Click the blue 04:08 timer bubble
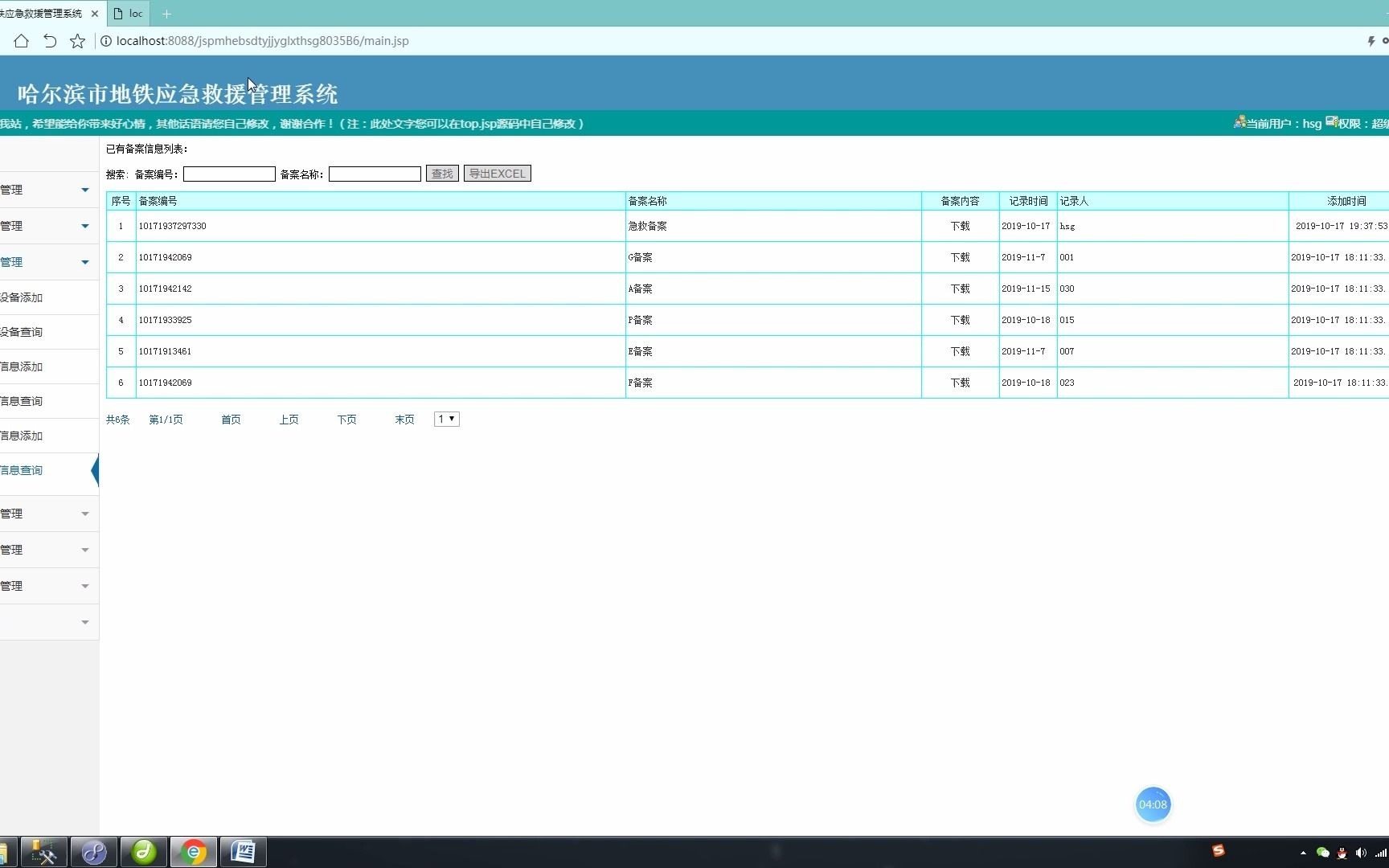Viewport: 1389px width, 868px height. pyautogui.click(x=1153, y=805)
